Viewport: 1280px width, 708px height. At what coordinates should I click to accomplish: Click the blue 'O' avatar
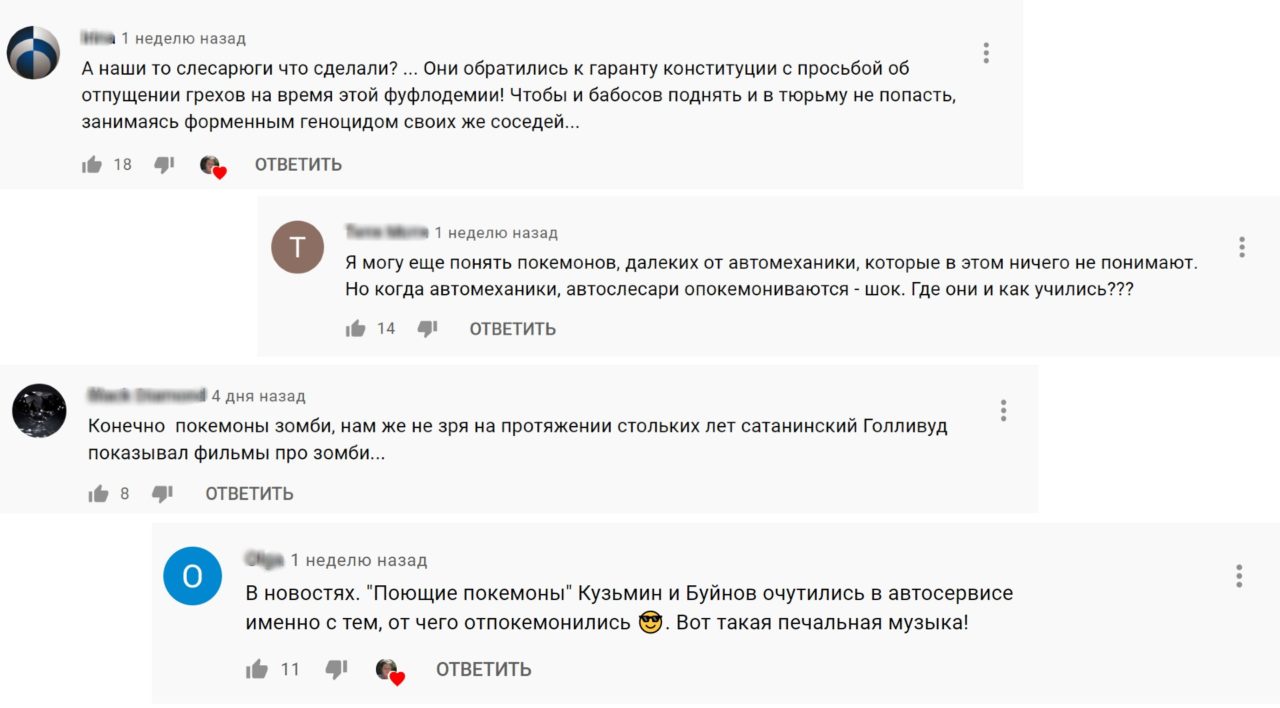point(192,576)
